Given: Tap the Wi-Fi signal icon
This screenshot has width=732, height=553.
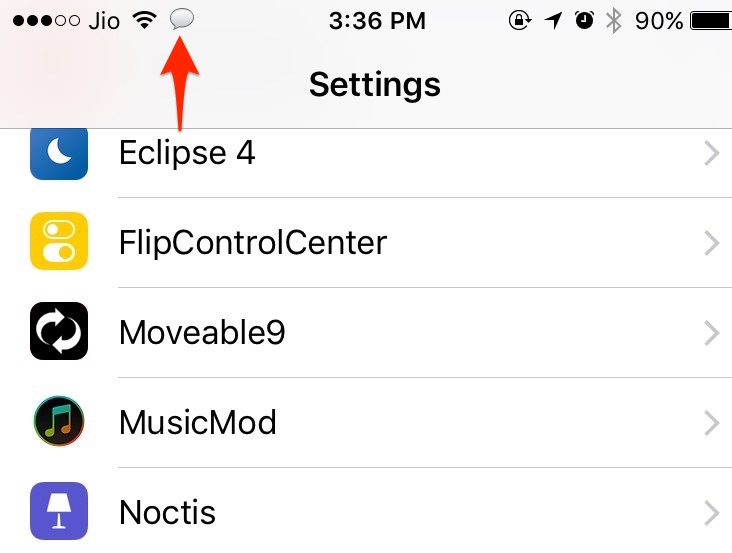Looking at the screenshot, I should point(146,20).
